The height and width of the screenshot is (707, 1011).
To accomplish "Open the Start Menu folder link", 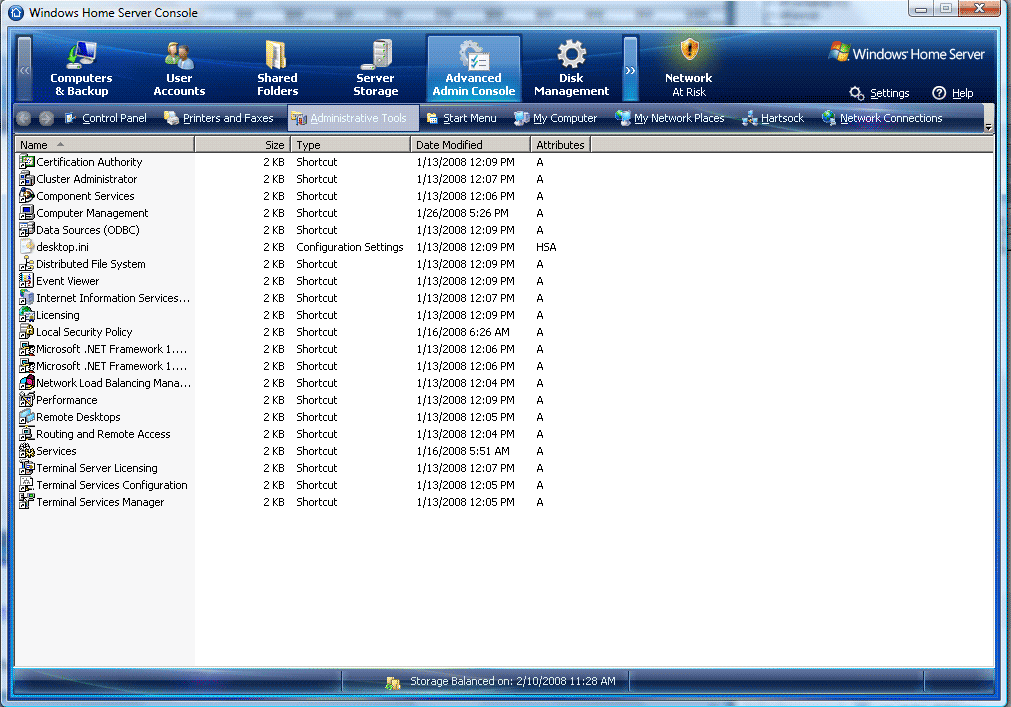I will coord(462,119).
